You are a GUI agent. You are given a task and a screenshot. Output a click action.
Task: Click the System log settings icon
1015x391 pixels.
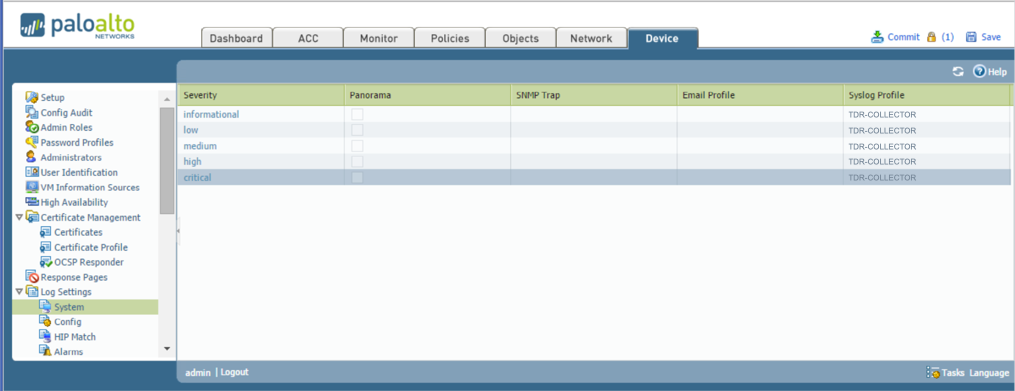45,307
